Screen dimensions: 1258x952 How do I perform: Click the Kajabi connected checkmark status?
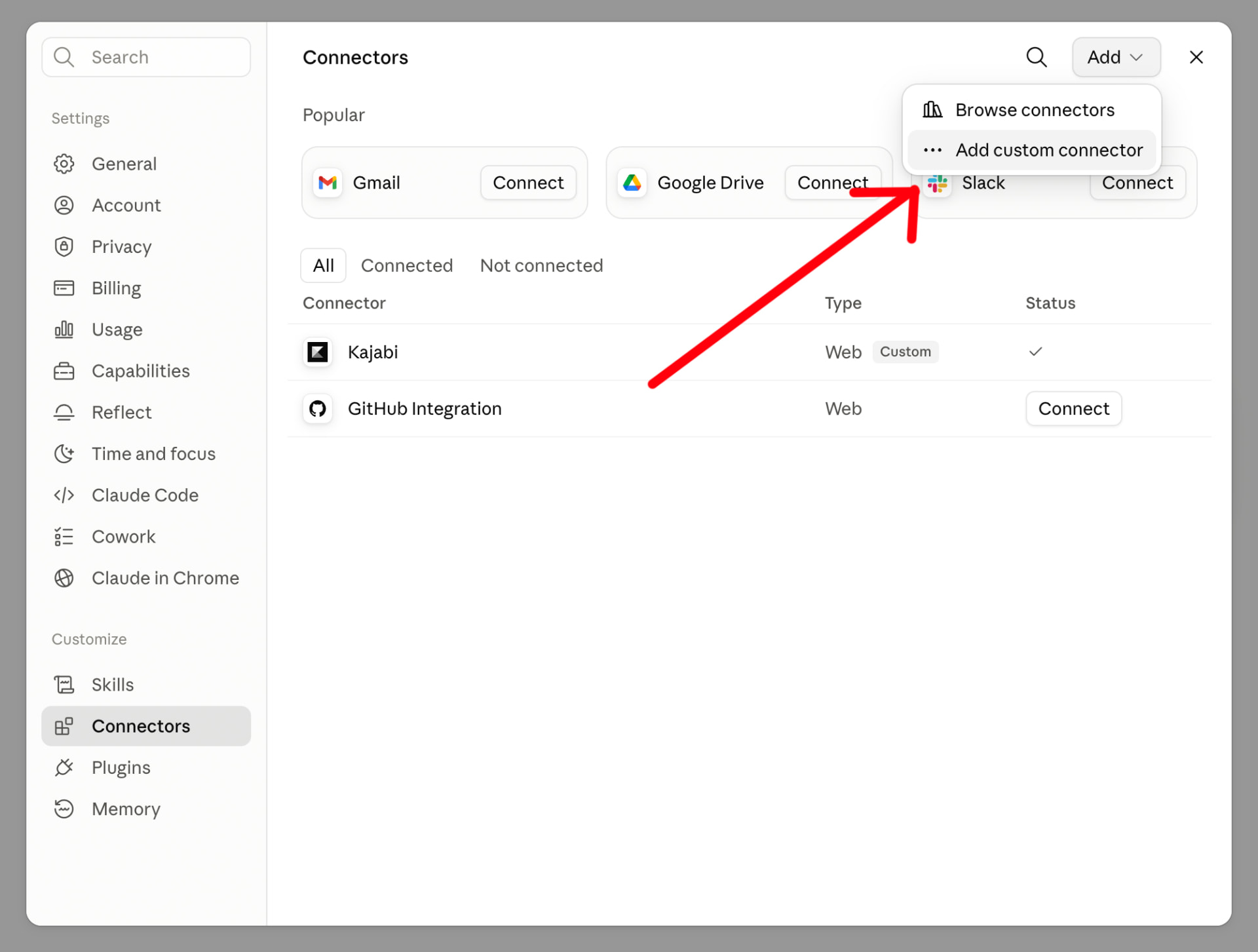(1035, 352)
